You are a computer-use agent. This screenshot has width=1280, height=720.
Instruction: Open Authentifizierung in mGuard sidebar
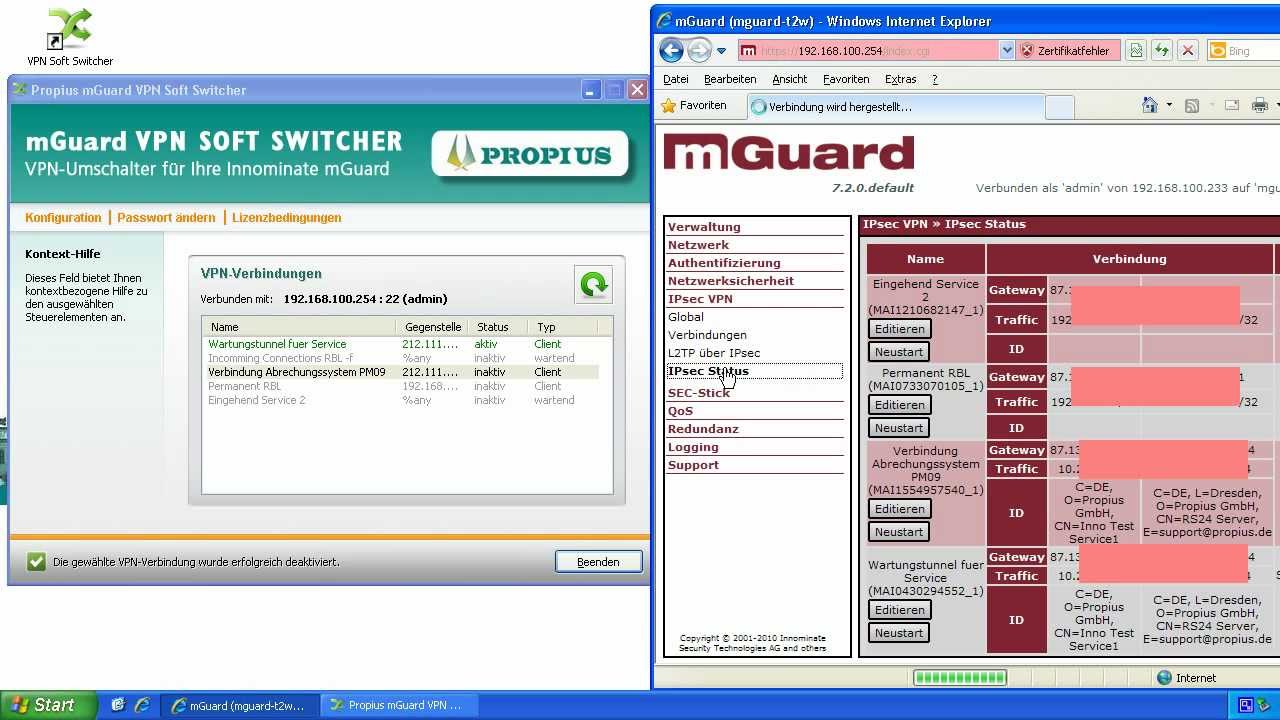(x=724, y=263)
